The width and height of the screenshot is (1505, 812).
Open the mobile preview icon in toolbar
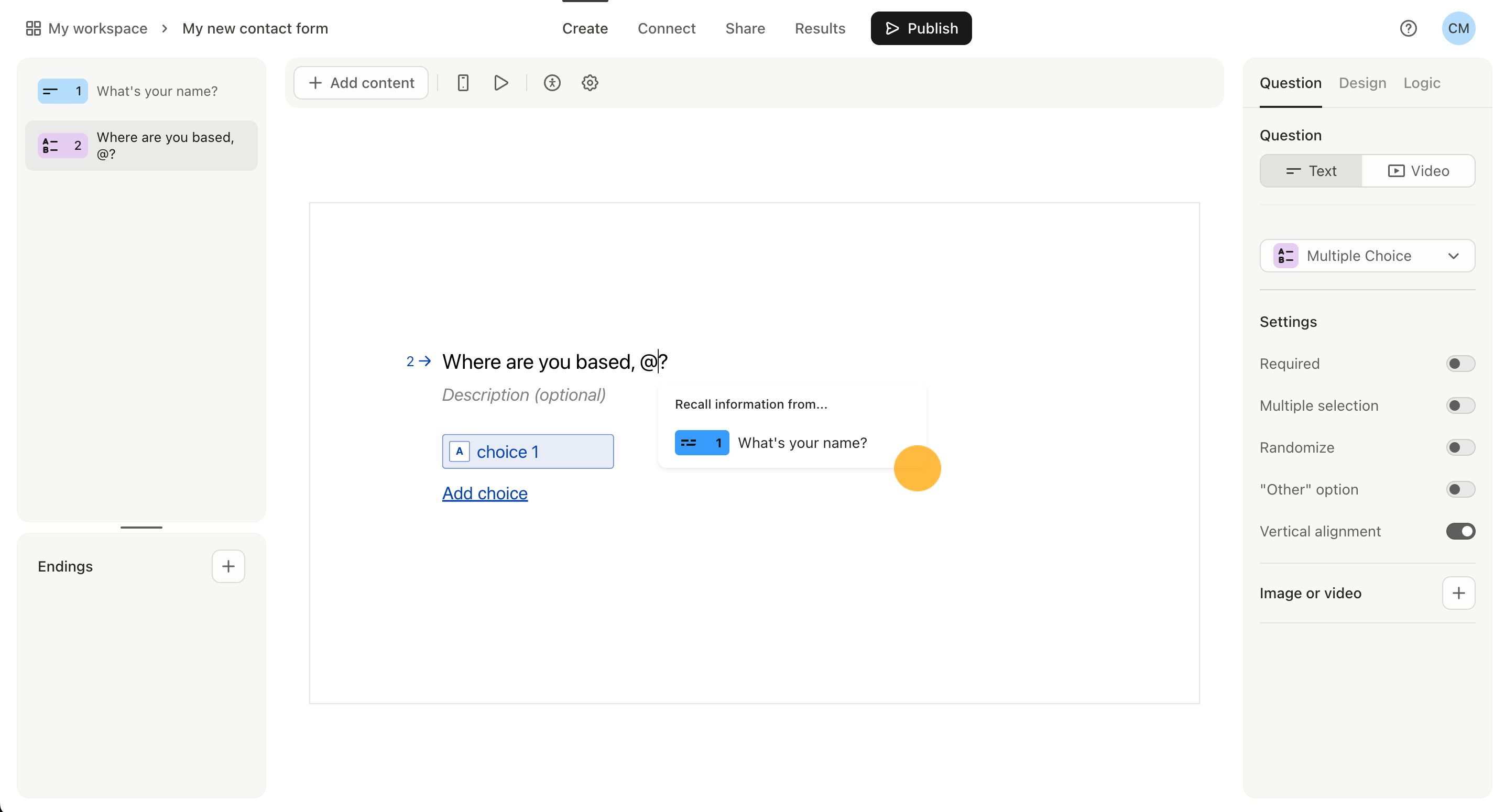(x=463, y=82)
